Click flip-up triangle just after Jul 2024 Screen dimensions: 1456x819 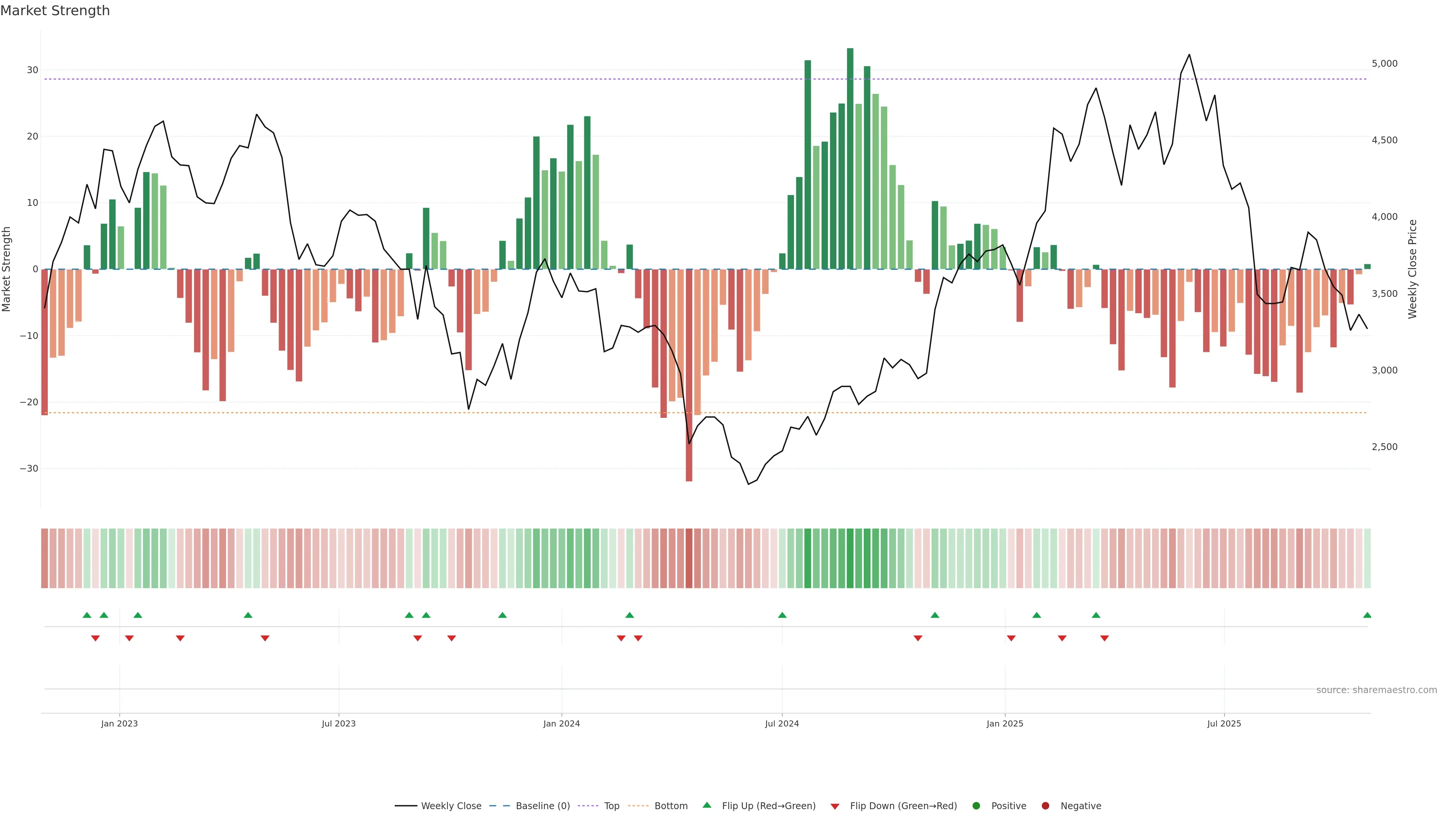coord(782,615)
